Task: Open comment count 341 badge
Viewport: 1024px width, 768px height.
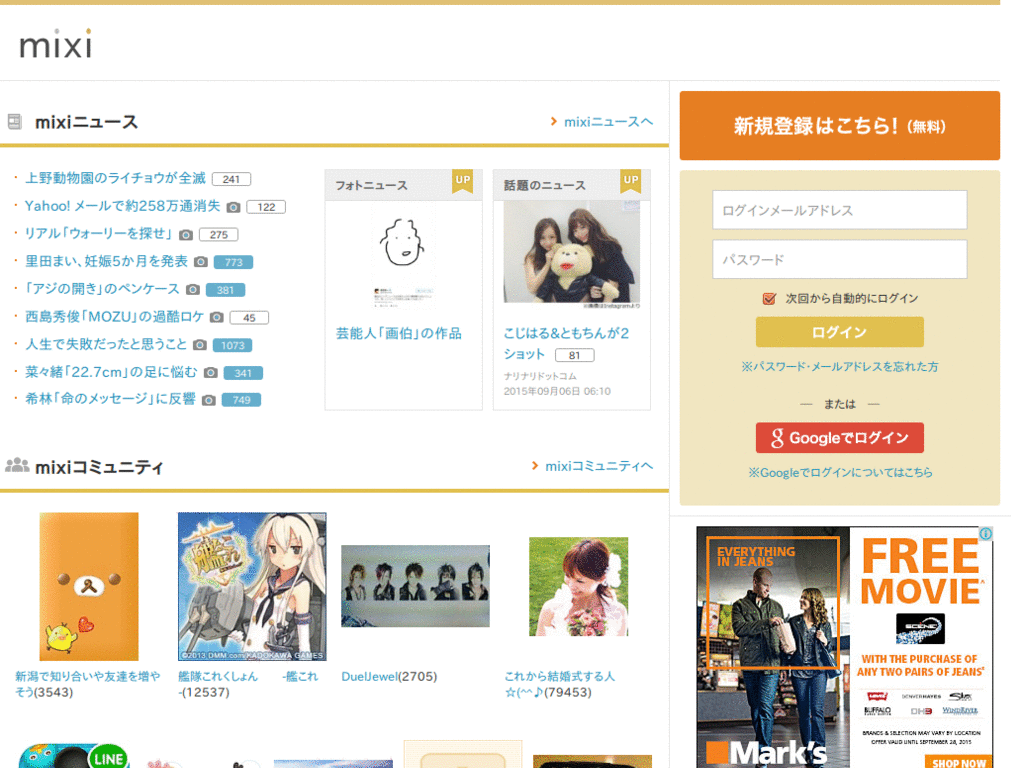Action: point(243,373)
